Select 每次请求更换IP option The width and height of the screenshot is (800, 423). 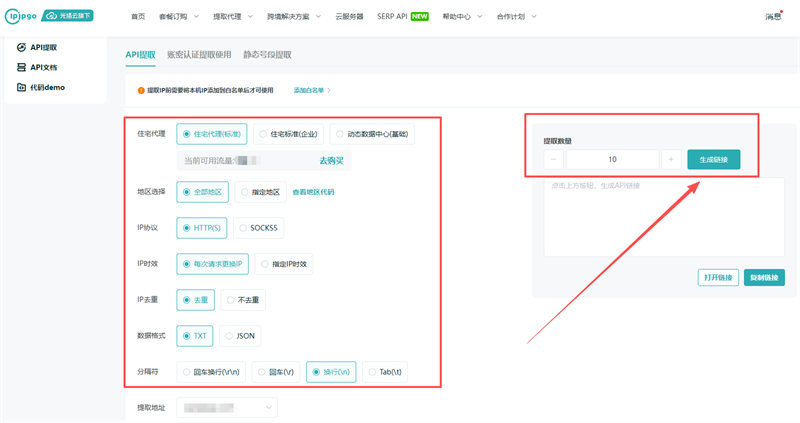pos(212,264)
